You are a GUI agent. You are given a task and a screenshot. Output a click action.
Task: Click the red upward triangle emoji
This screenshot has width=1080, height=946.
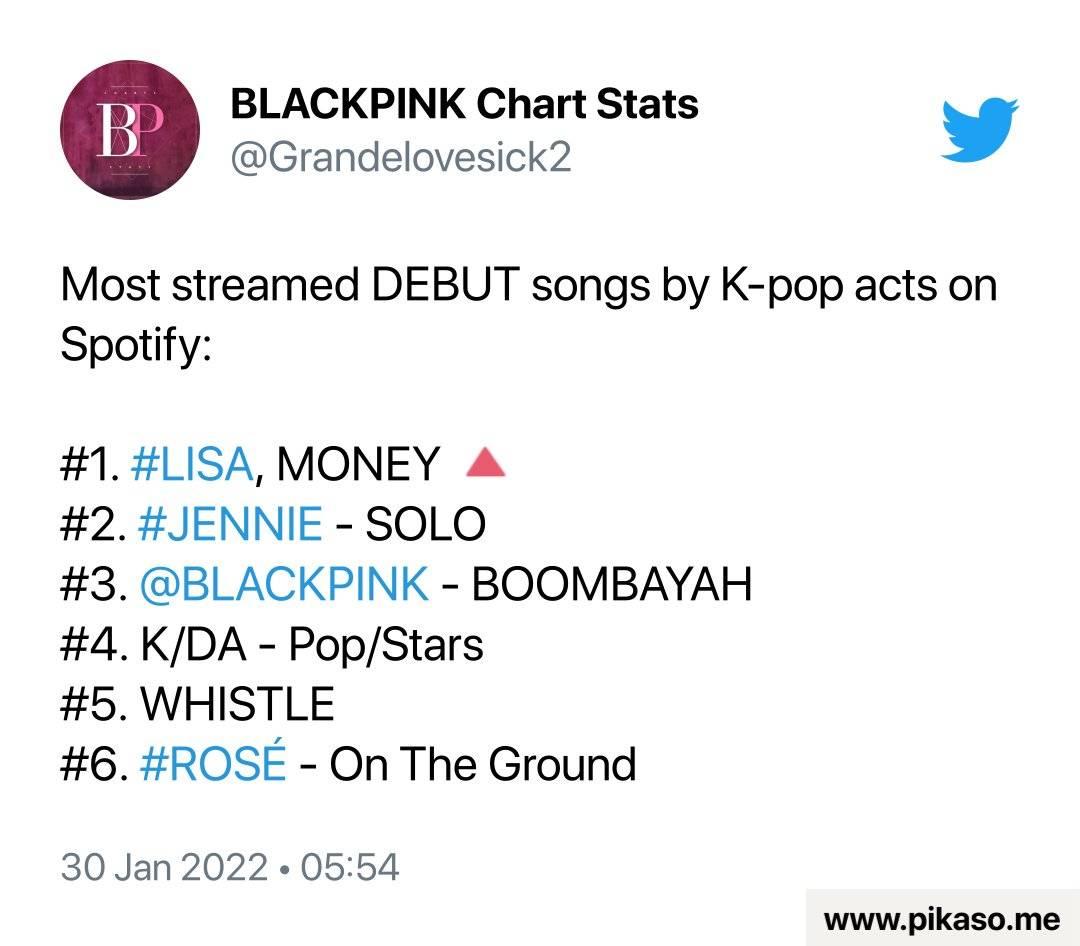[486, 462]
